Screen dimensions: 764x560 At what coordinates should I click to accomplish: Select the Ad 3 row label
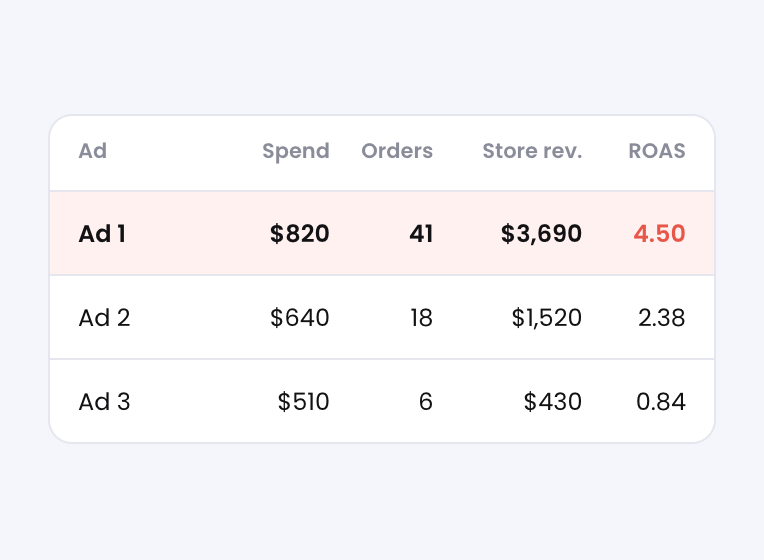click(104, 402)
